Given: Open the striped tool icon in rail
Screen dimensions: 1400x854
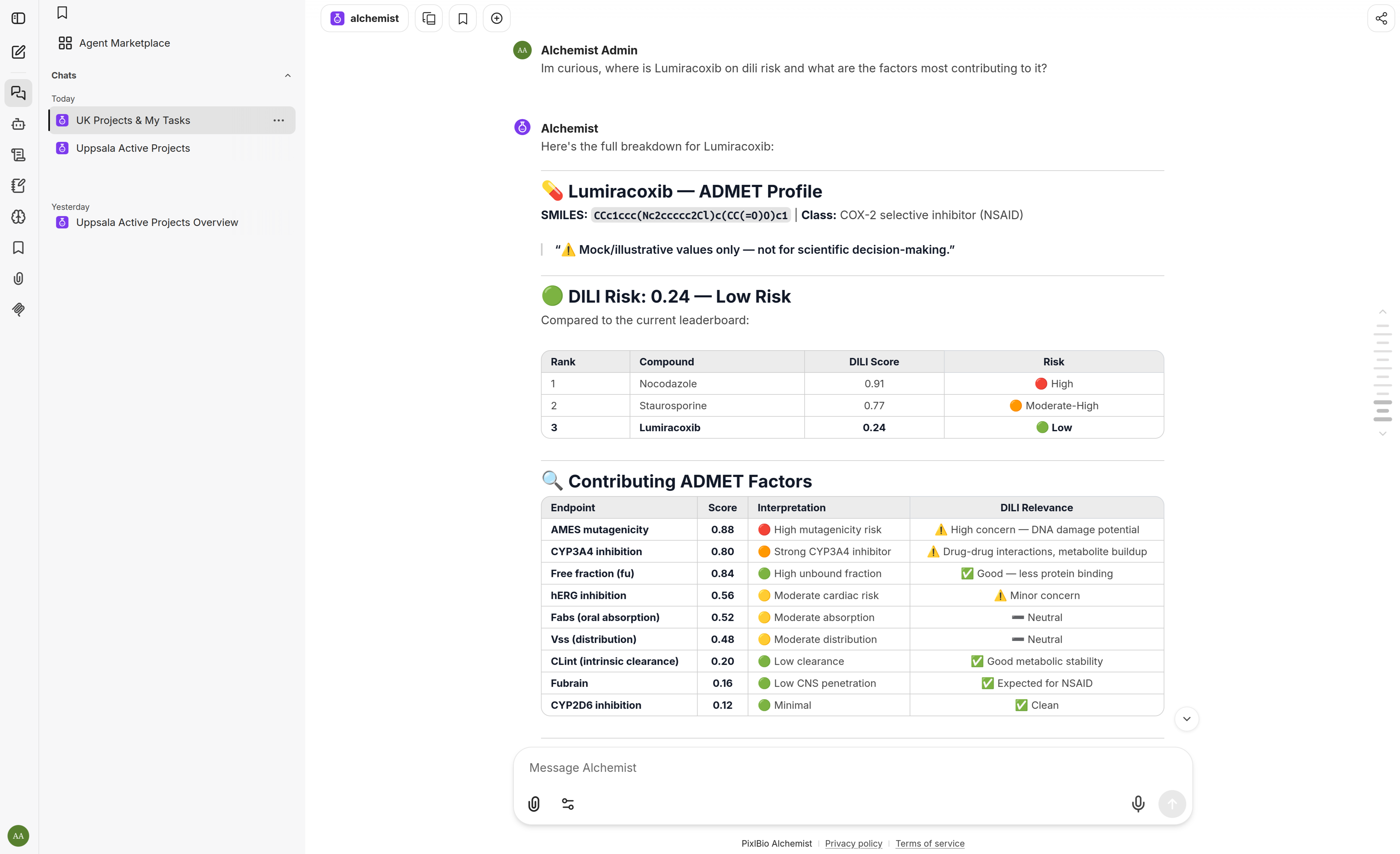Looking at the screenshot, I should point(18,310).
